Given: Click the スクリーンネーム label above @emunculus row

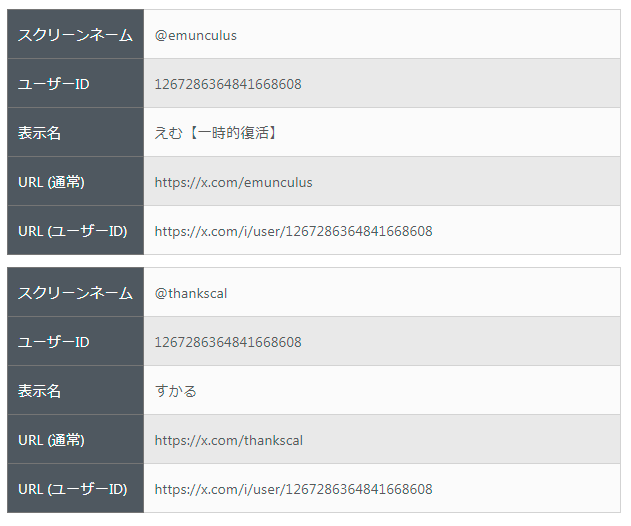Looking at the screenshot, I should click(x=75, y=35).
